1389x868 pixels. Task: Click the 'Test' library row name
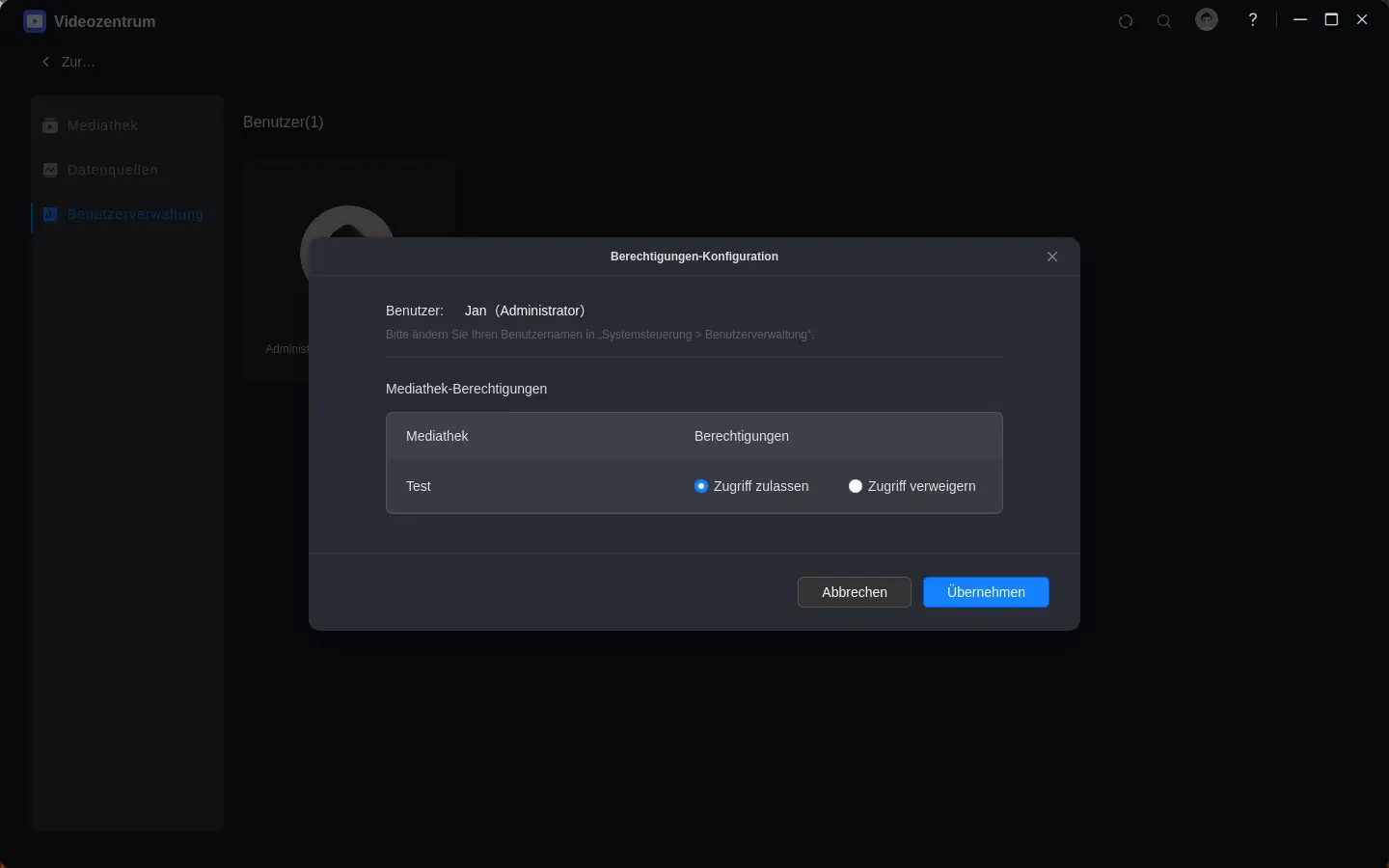click(x=419, y=486)
